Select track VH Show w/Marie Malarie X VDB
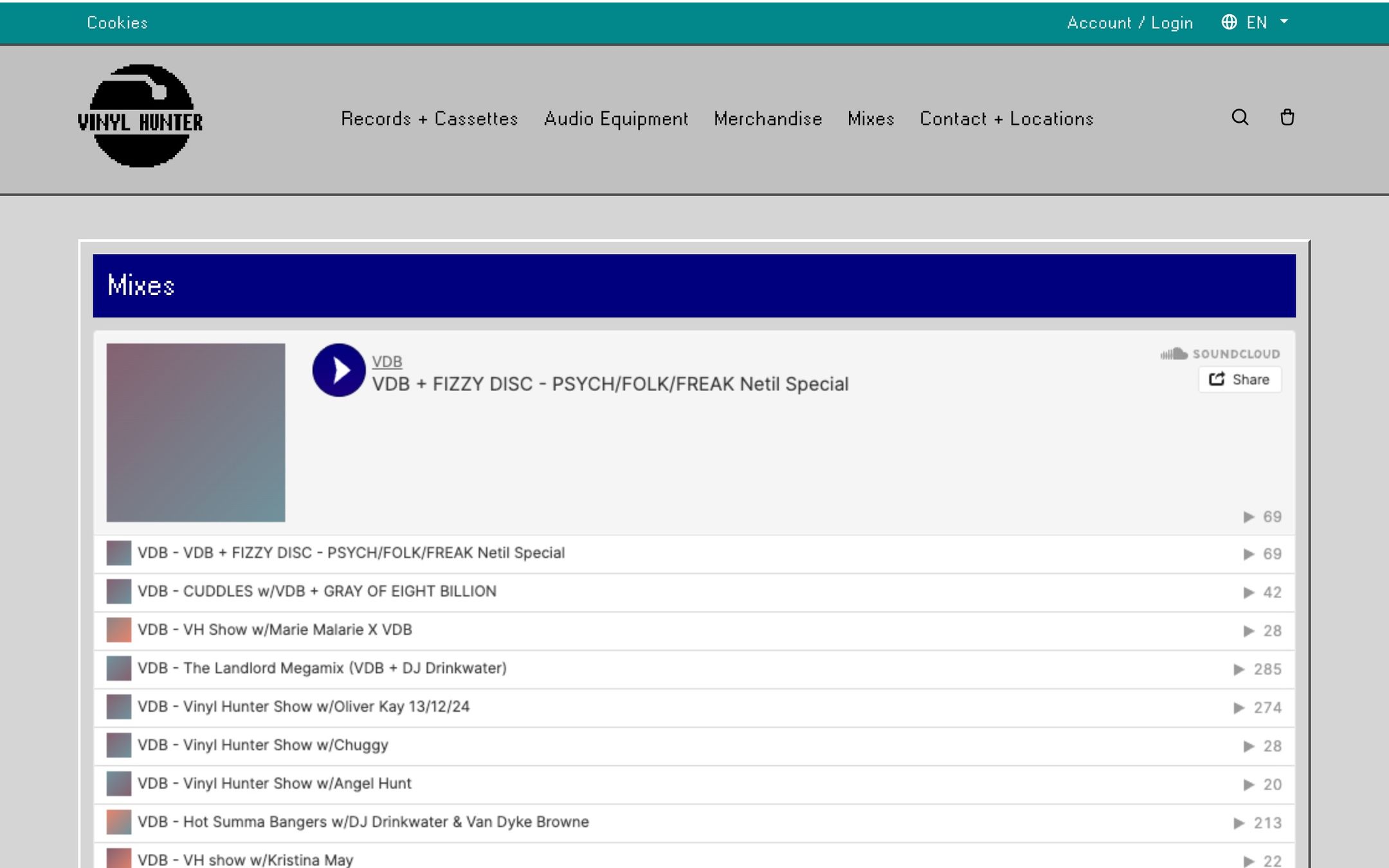 click(694, 631)
